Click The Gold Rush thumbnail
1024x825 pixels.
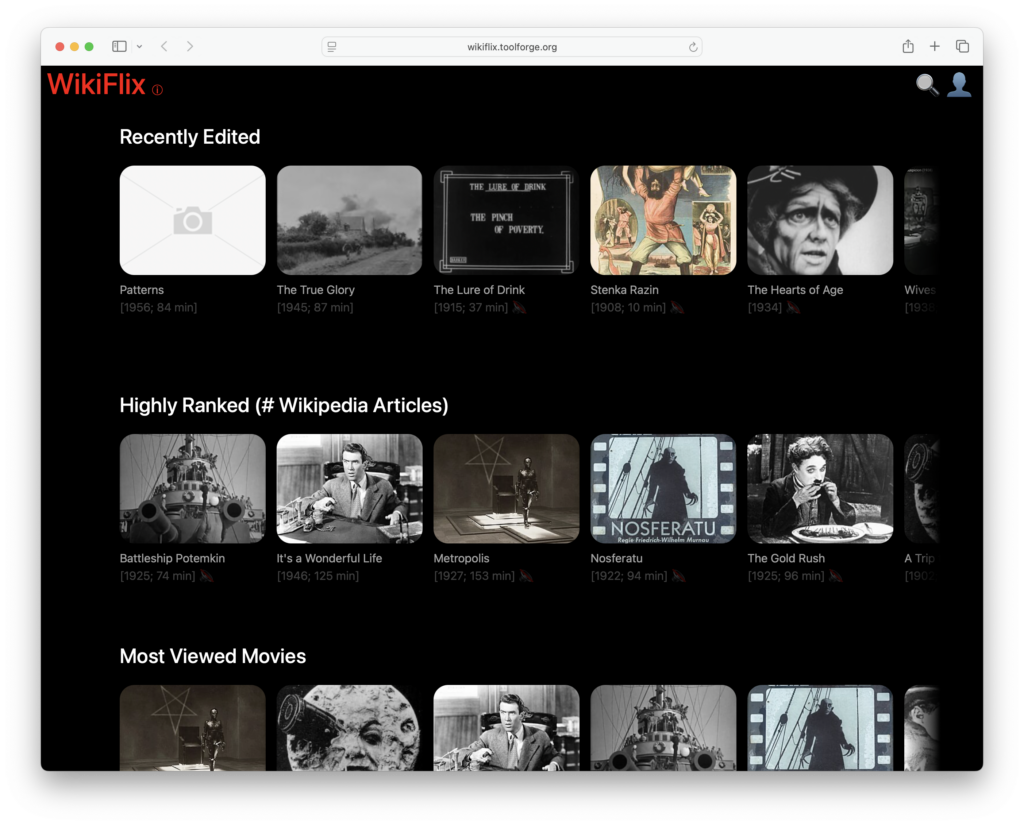point(820,488)
